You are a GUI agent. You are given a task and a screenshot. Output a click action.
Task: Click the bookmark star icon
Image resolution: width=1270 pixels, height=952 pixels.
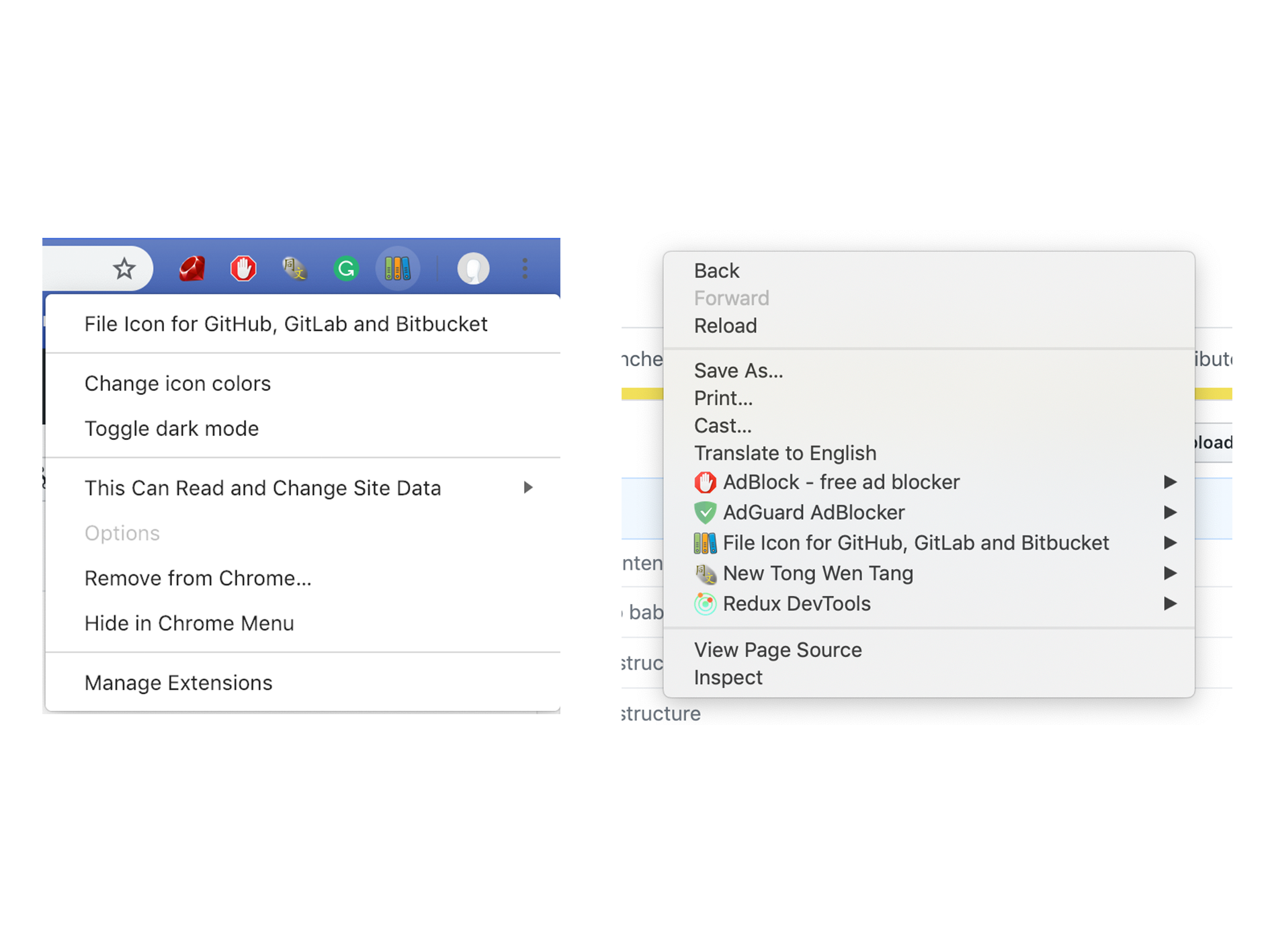pyautogui.click(x=124, y=269)
